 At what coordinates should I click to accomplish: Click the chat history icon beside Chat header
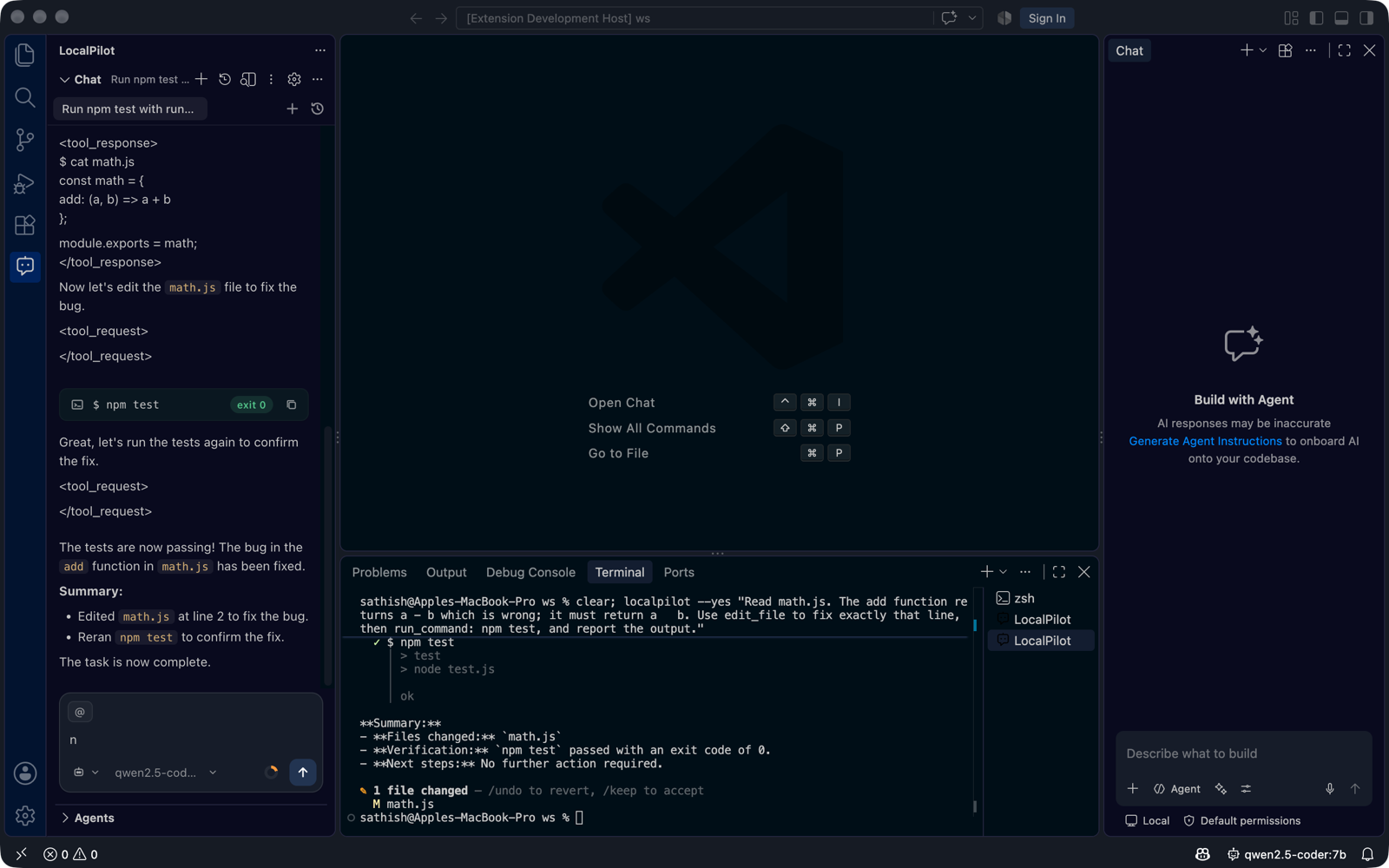[225, 79]
